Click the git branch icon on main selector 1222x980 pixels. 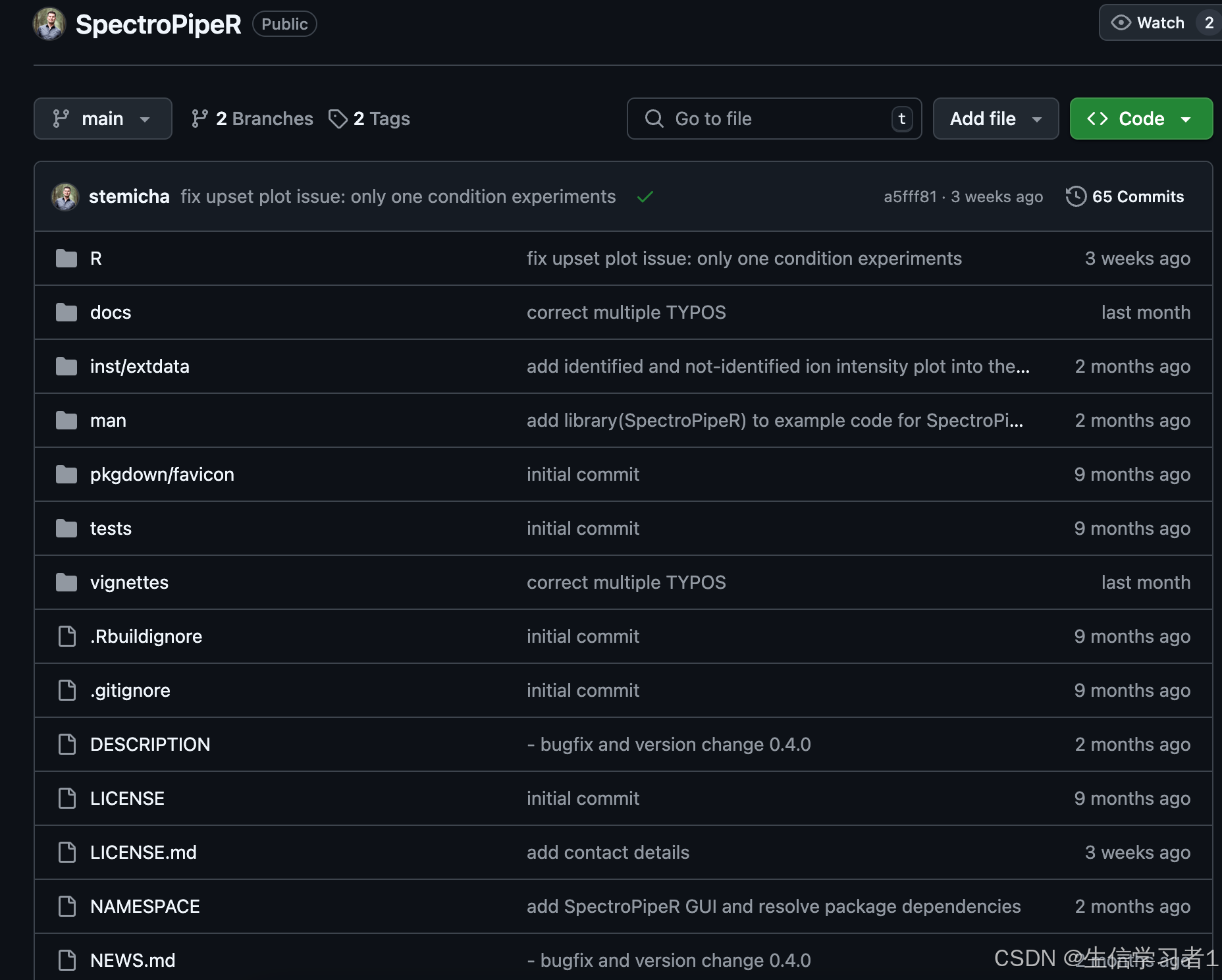click(x=61, y=119)
